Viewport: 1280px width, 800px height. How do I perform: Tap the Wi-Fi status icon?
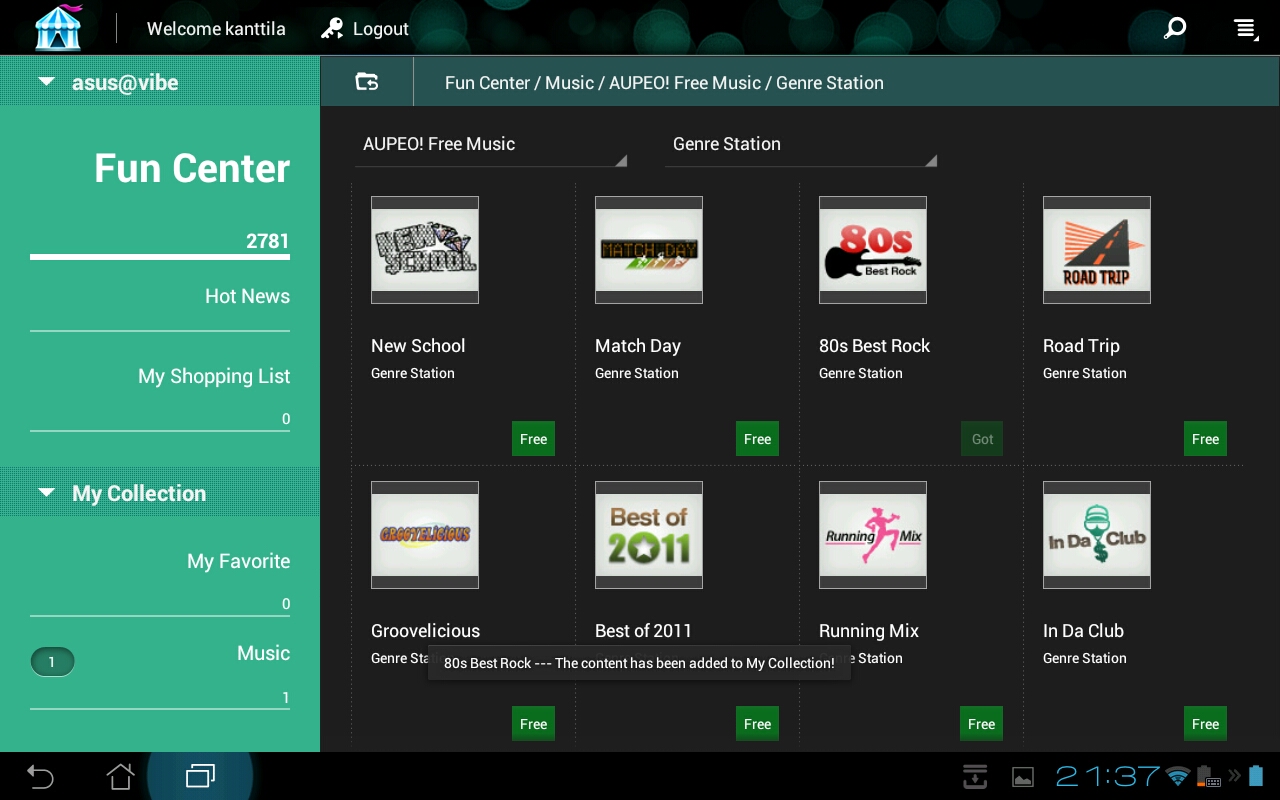point(1178,777)
